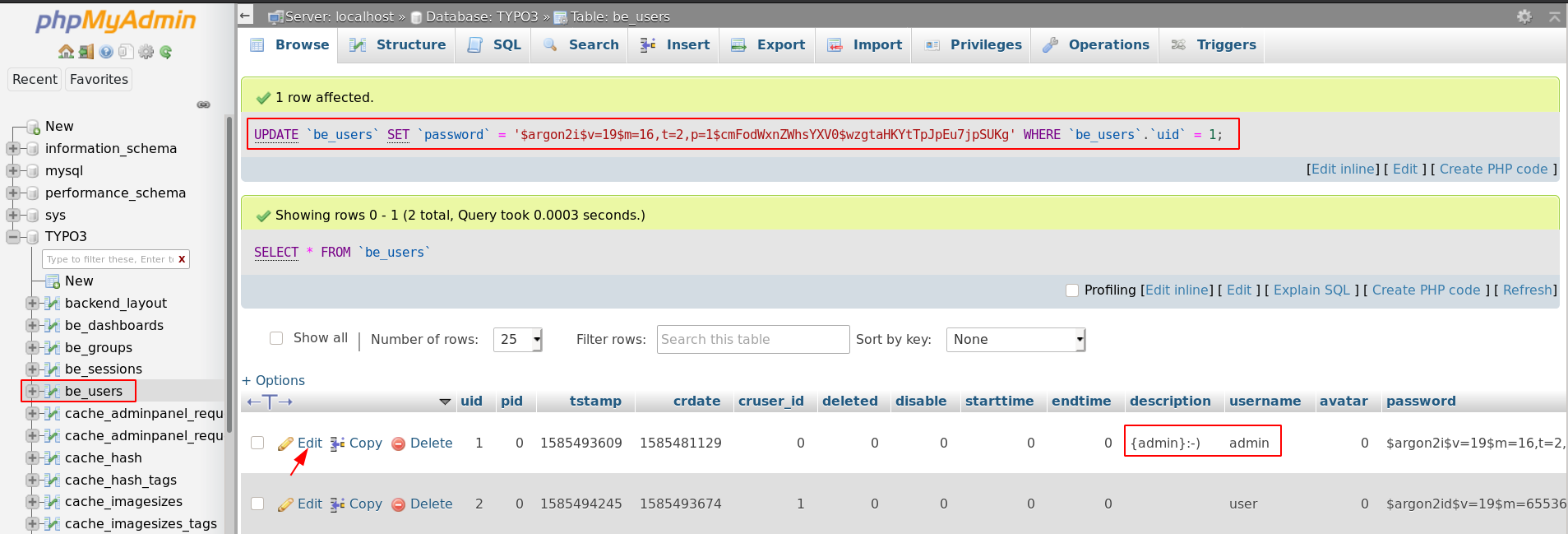The height and width of the screenshot is (534, 1568).
Task: Click the new-table icon under TYPO3
Action: tap(53, 281)
